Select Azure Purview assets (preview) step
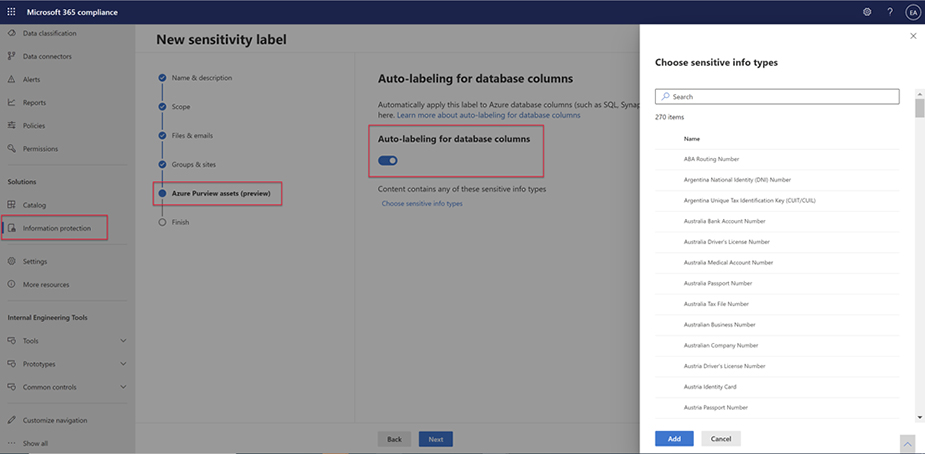The image size is (925, 454). click(x=221, y=193)
